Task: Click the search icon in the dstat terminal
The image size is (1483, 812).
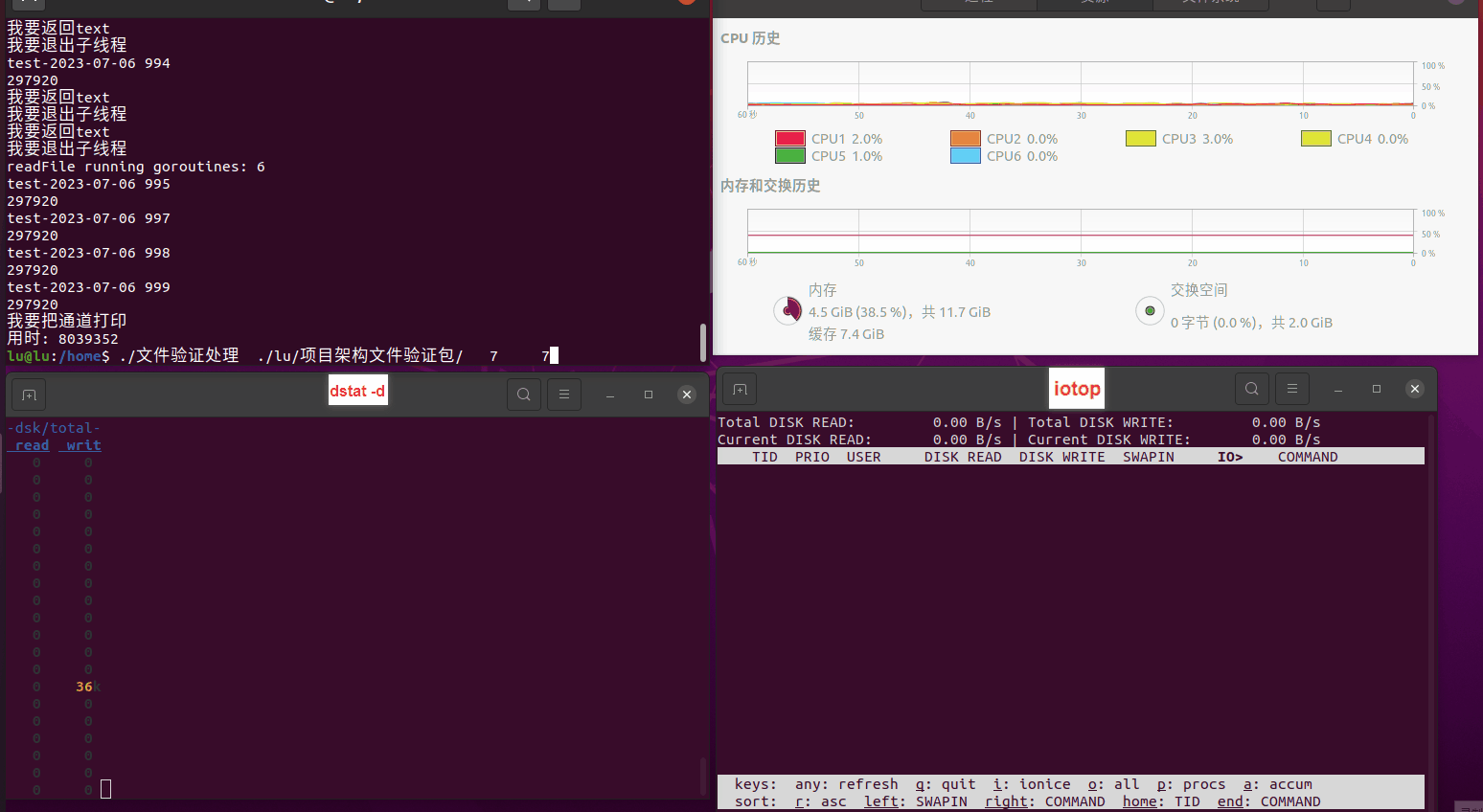Action: (523, 395)
